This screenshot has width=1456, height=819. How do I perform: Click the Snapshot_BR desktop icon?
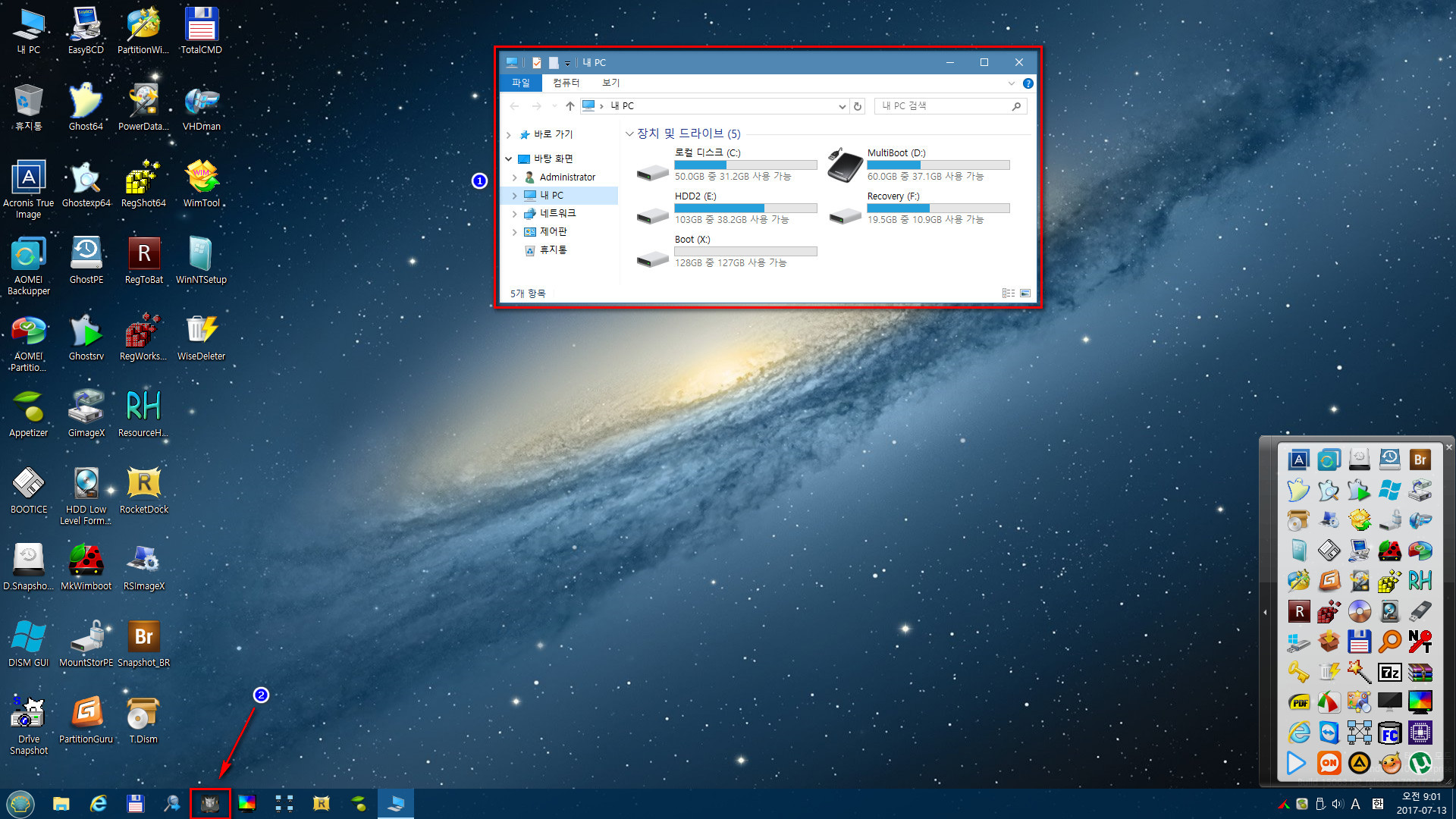[143, 643]
